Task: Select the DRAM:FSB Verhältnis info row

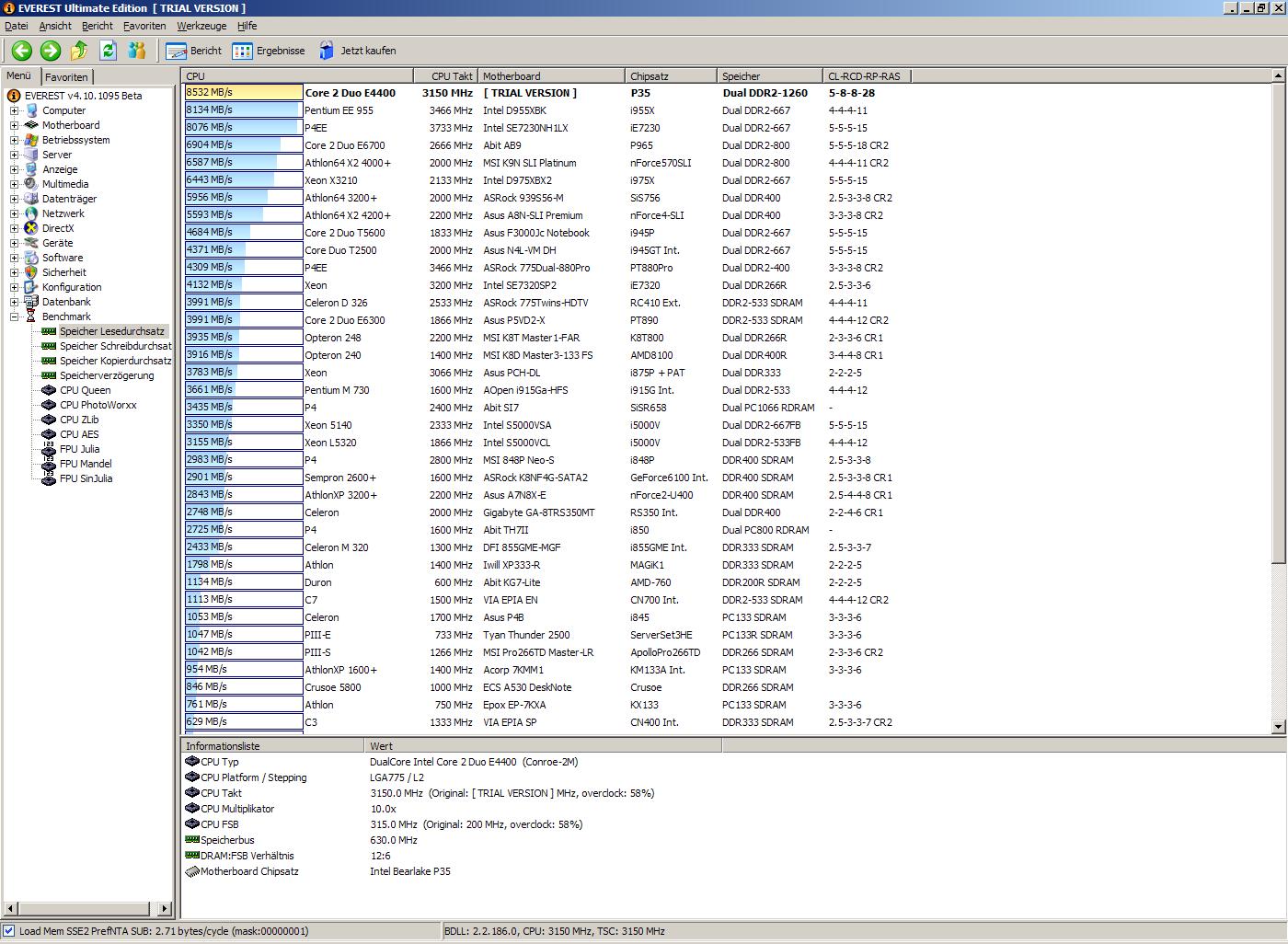Action: [x=451, y=856]
